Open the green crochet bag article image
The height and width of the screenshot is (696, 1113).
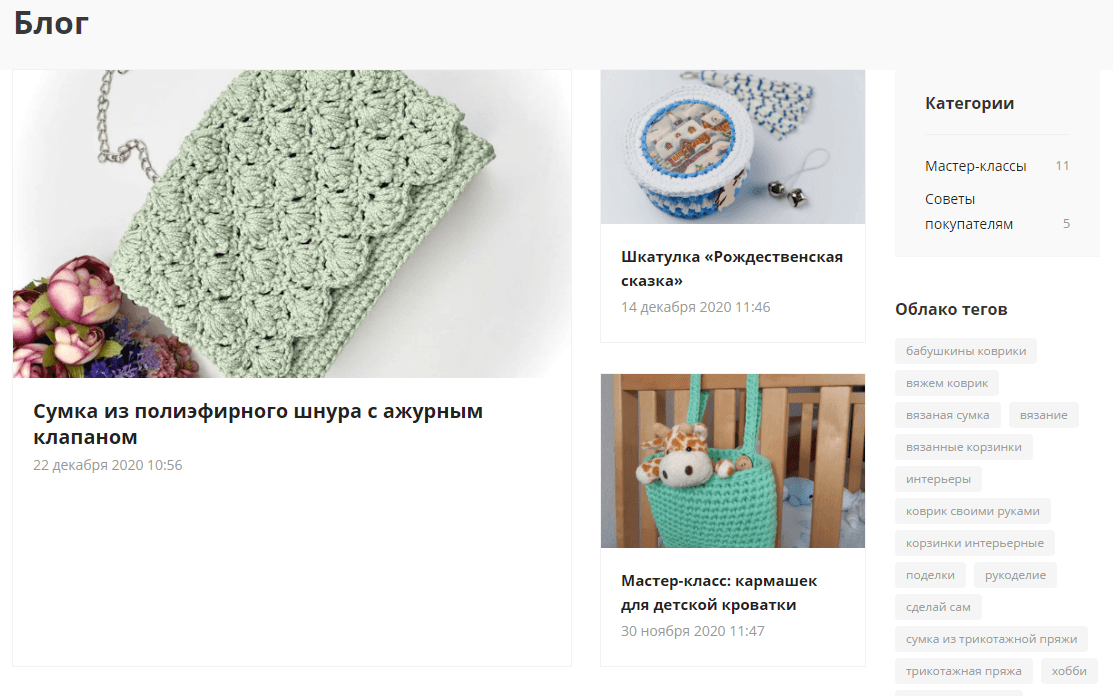[292, 223]
